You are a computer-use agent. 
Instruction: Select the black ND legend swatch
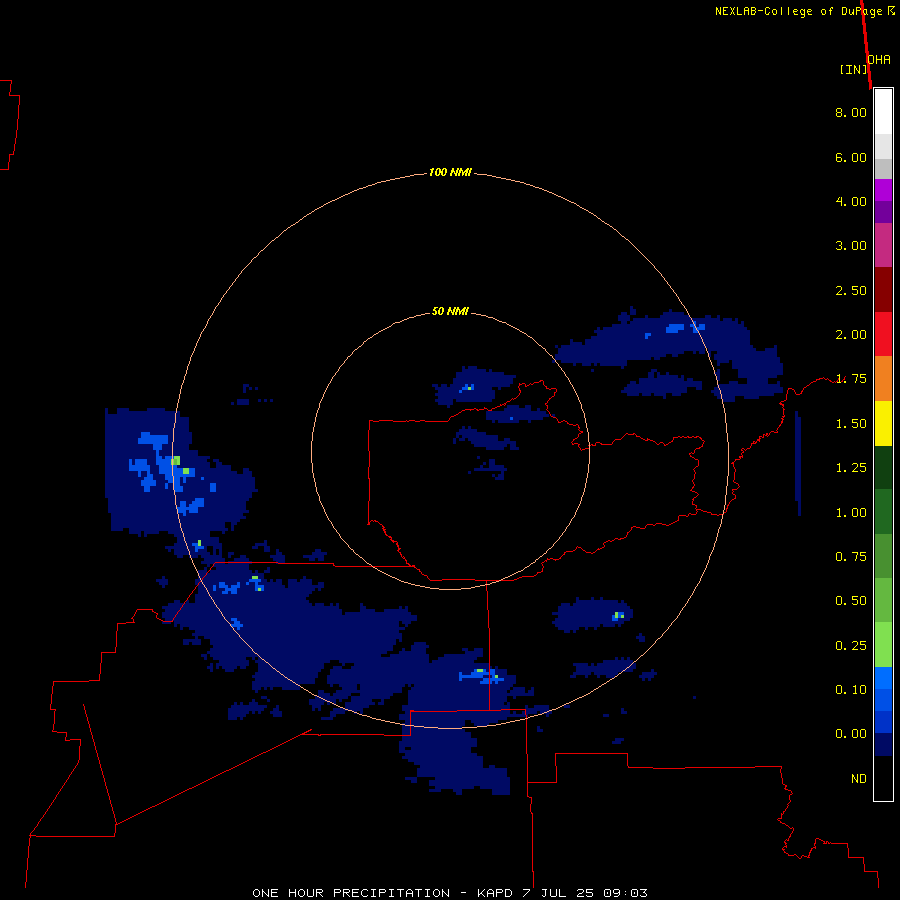[x=883, y=778]
